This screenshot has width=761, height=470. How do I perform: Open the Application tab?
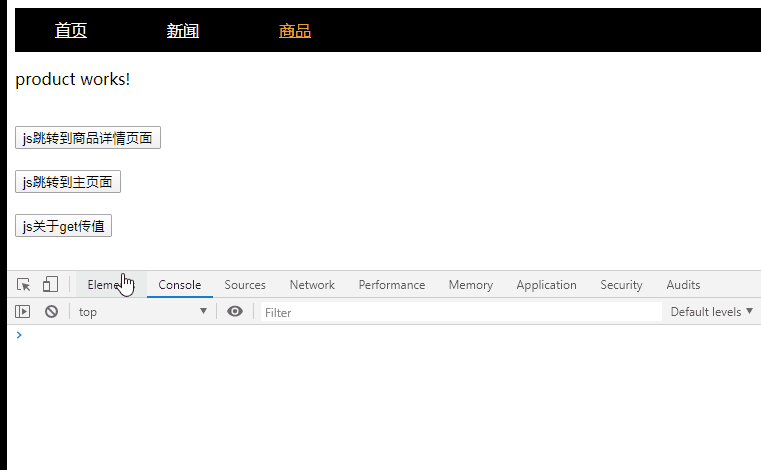click(x=546, y=285)
